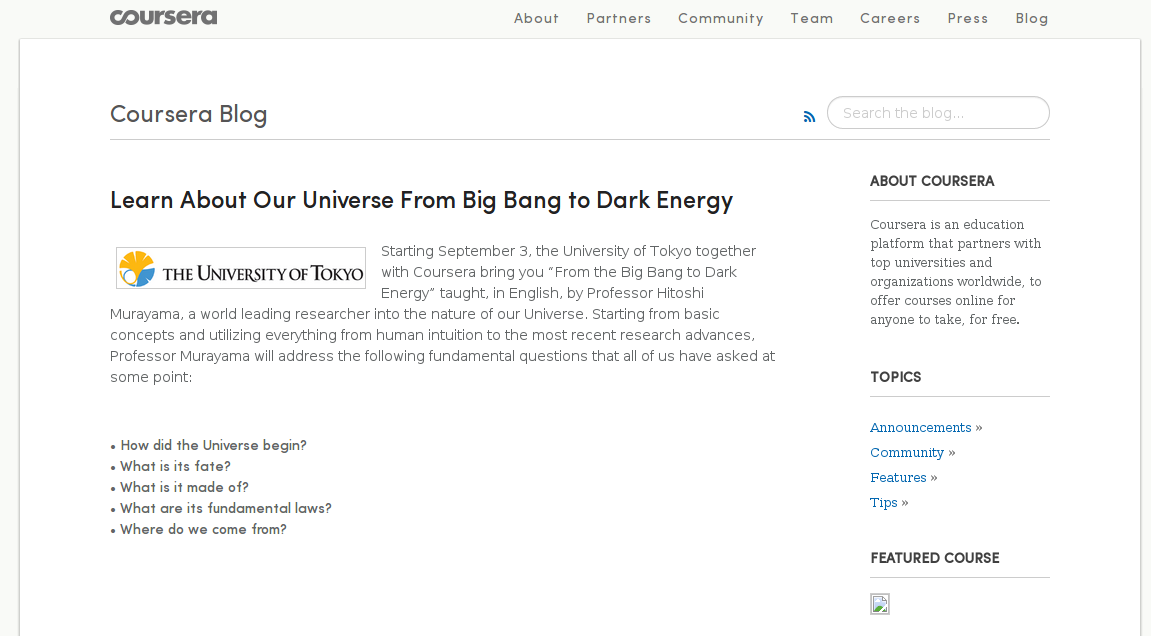Click the broken featured course image

pyautogui.click(x=879, y=604)
